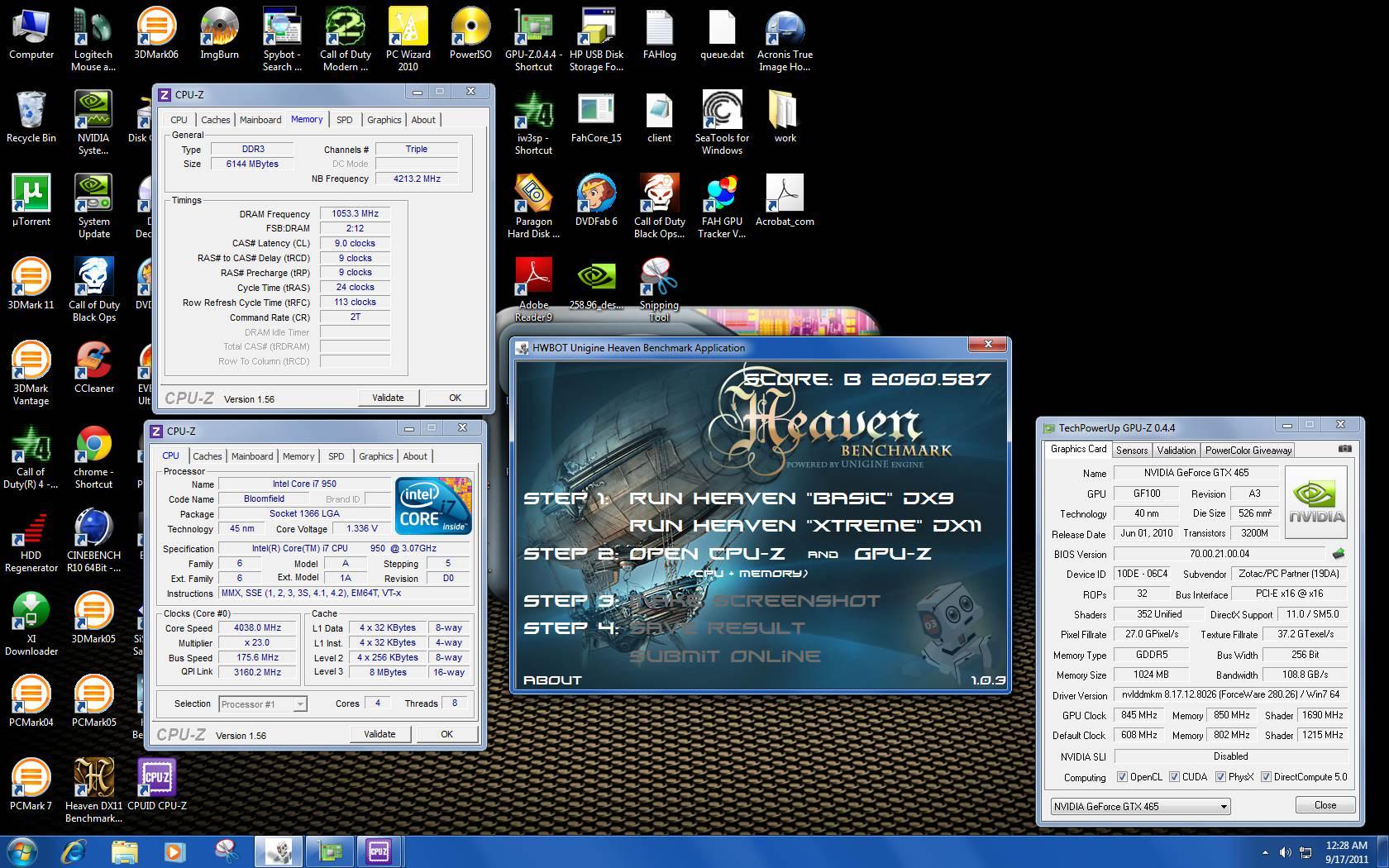Click OK in upper CPU-Z window
Image resolution: width=1389 pixels, height=868 pixels.
pyautogui.click(x=455, y=398)
